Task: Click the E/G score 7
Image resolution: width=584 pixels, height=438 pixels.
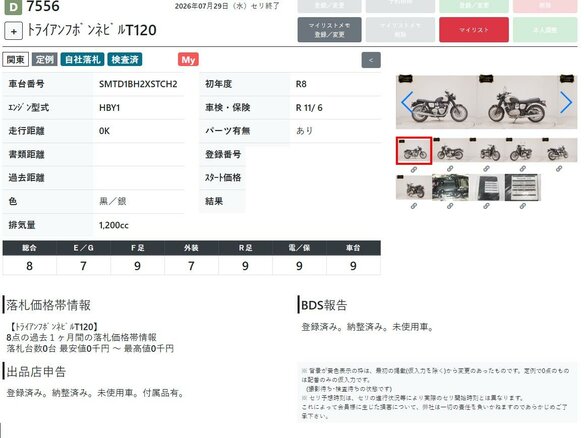Action: [83, 266]
